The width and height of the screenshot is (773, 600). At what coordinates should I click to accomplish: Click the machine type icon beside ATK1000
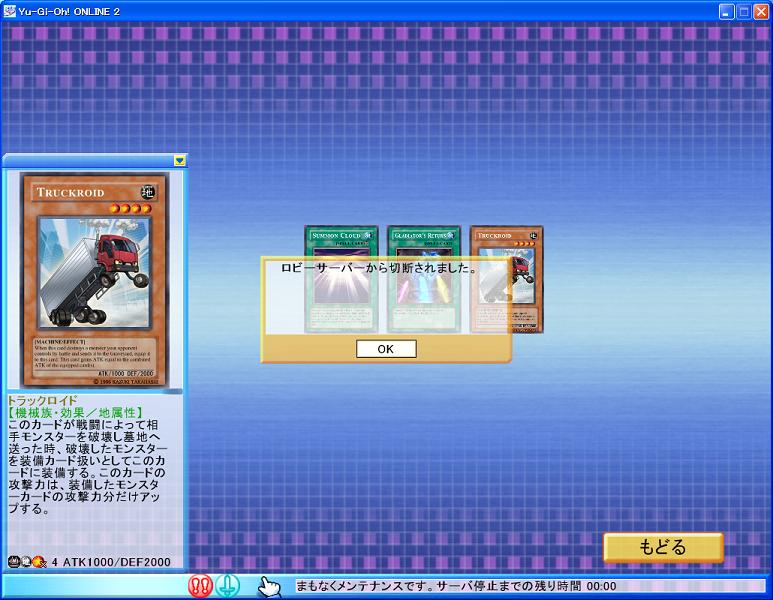(x=13, y=562)
